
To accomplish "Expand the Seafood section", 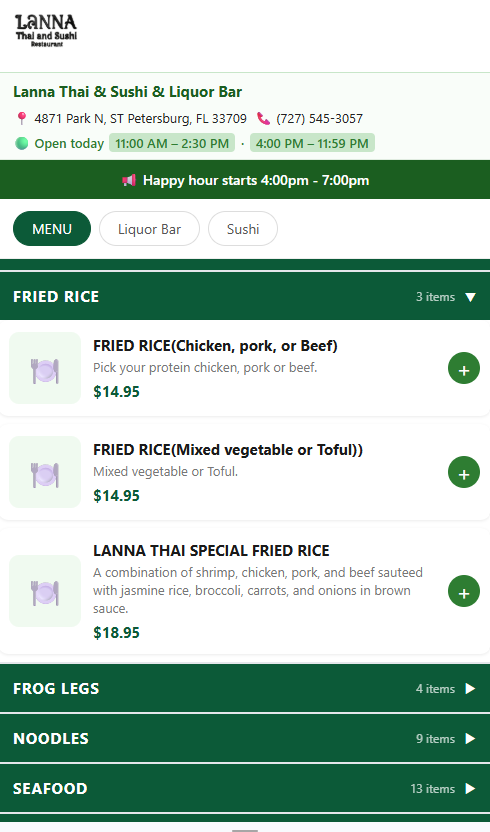I will tap(245, 788).
